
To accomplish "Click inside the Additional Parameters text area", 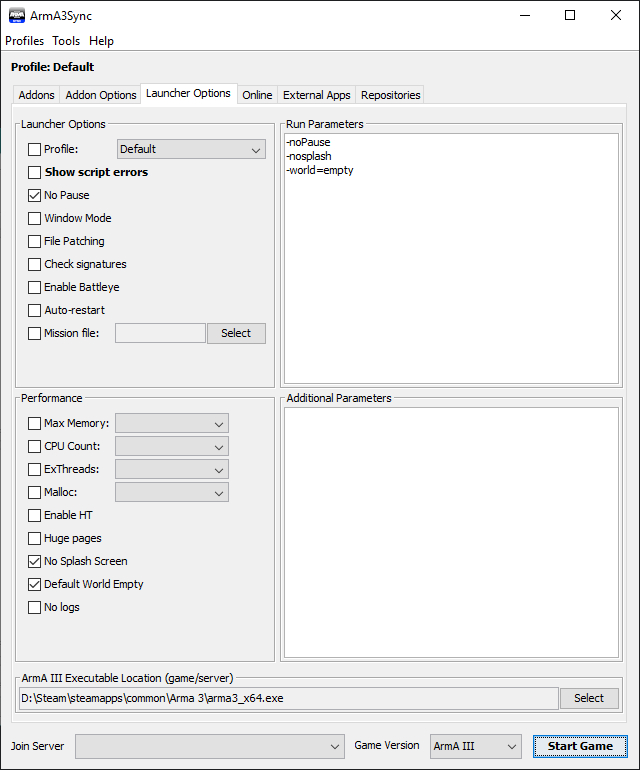I will [450, 530].
